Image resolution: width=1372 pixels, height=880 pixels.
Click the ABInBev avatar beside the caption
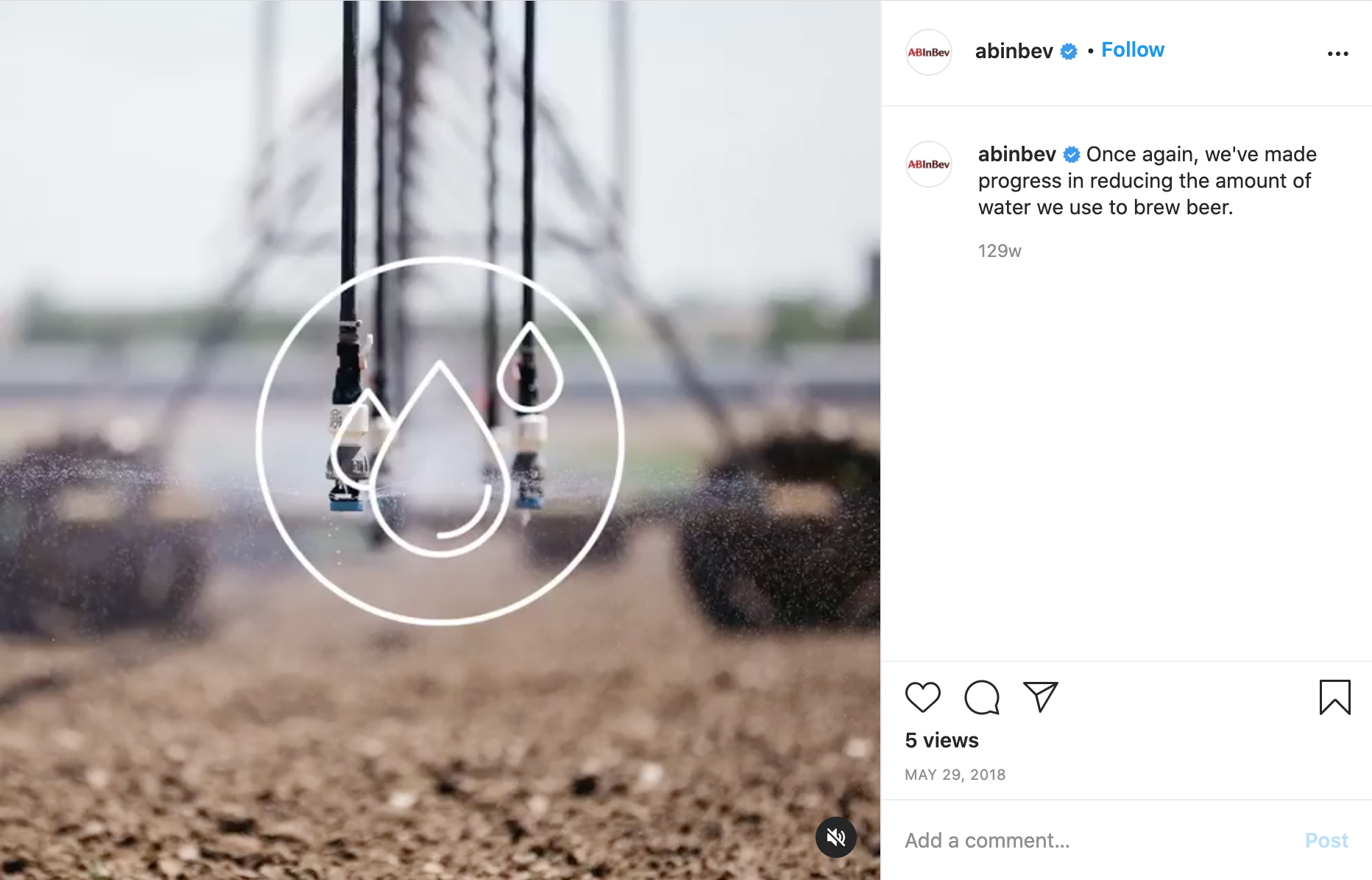point(929,164)
